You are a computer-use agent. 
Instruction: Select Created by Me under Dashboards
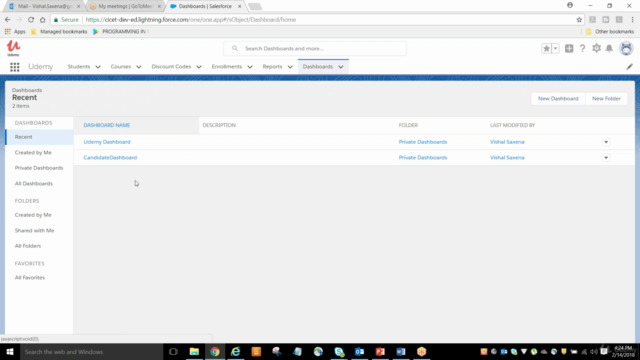pyautogui.click(x=33, y=153)
